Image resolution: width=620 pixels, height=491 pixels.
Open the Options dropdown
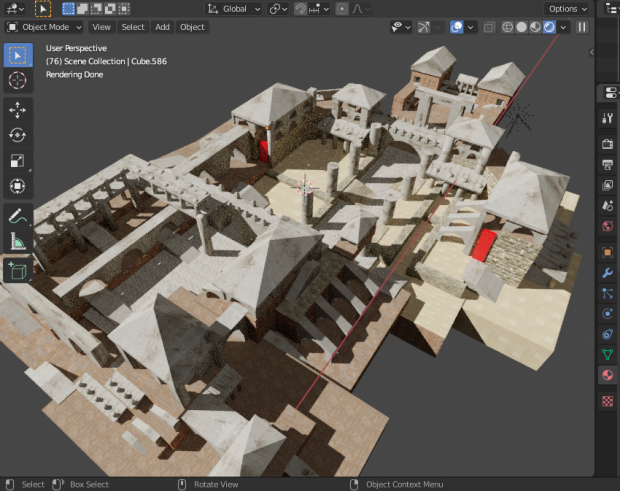point(567,8)
